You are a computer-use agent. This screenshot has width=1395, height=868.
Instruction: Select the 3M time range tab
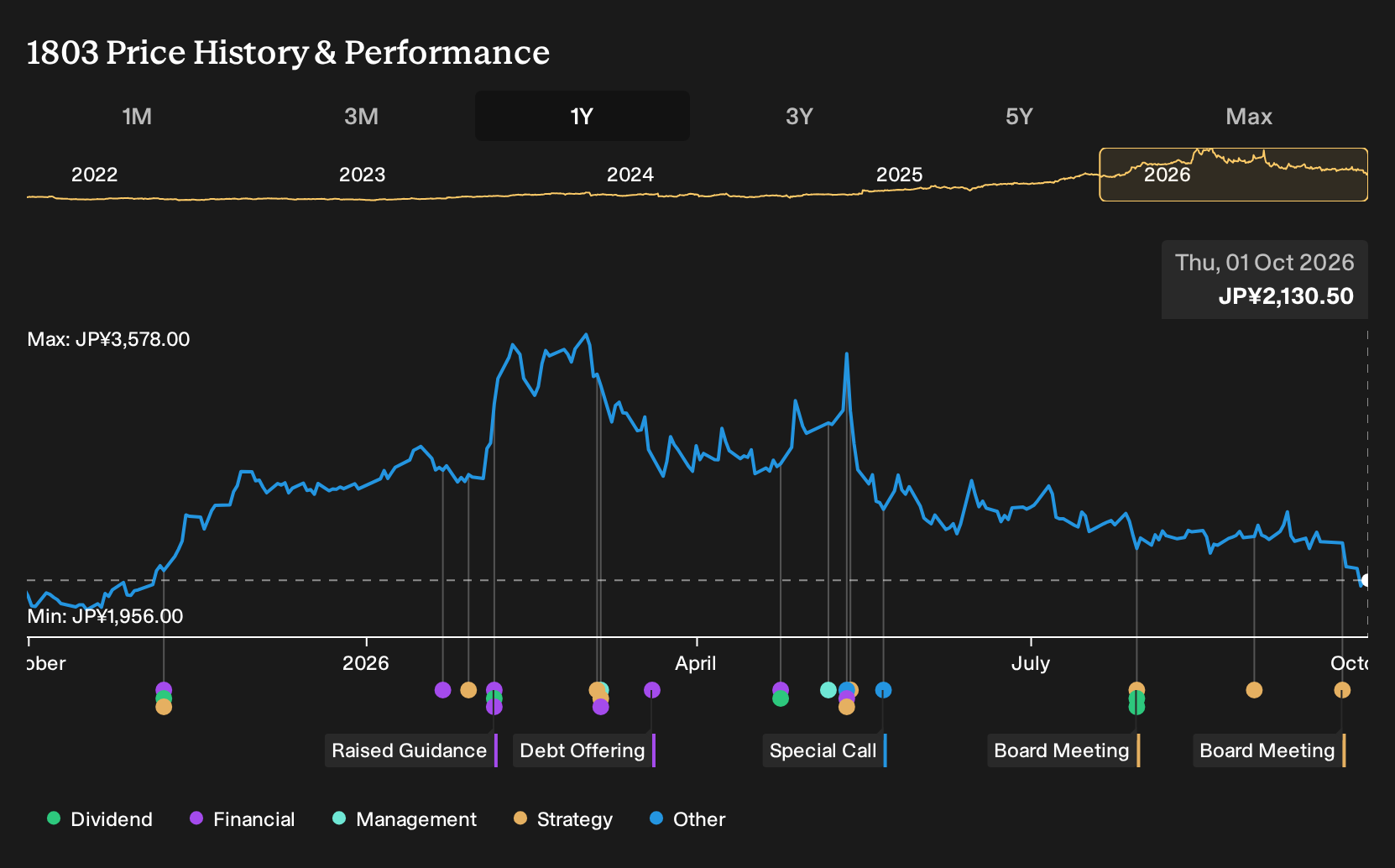point(361,117)
